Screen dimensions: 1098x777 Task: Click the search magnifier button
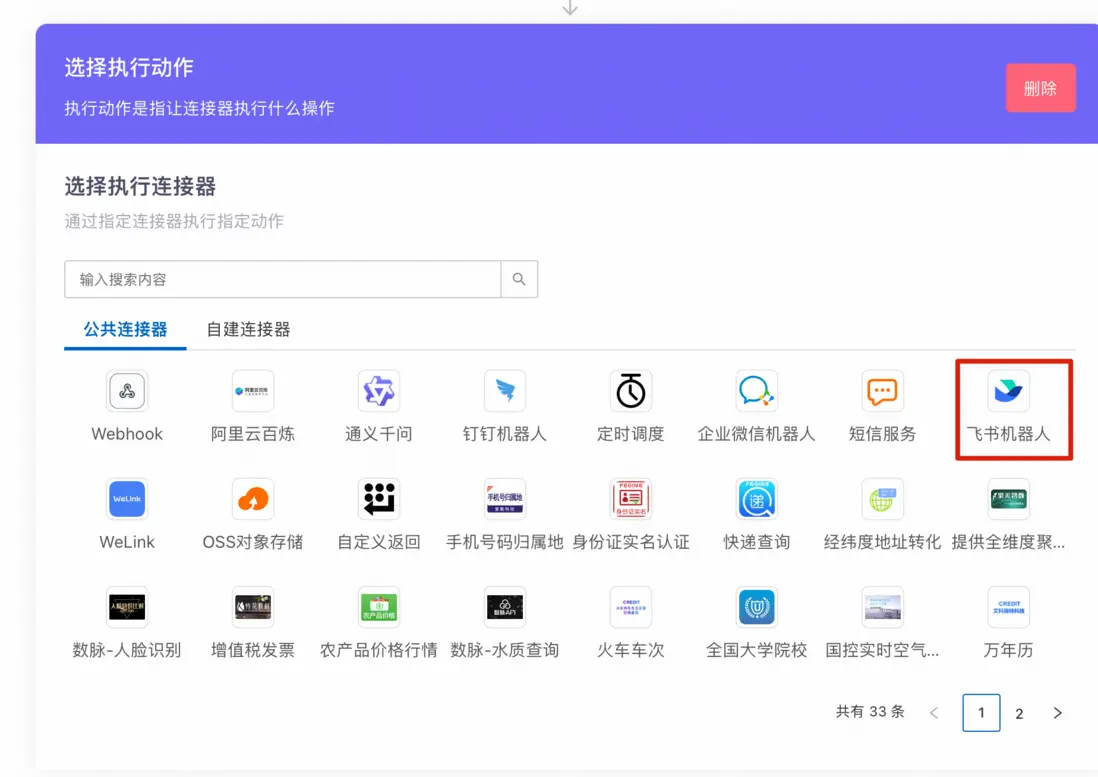[x=519, y=279]
